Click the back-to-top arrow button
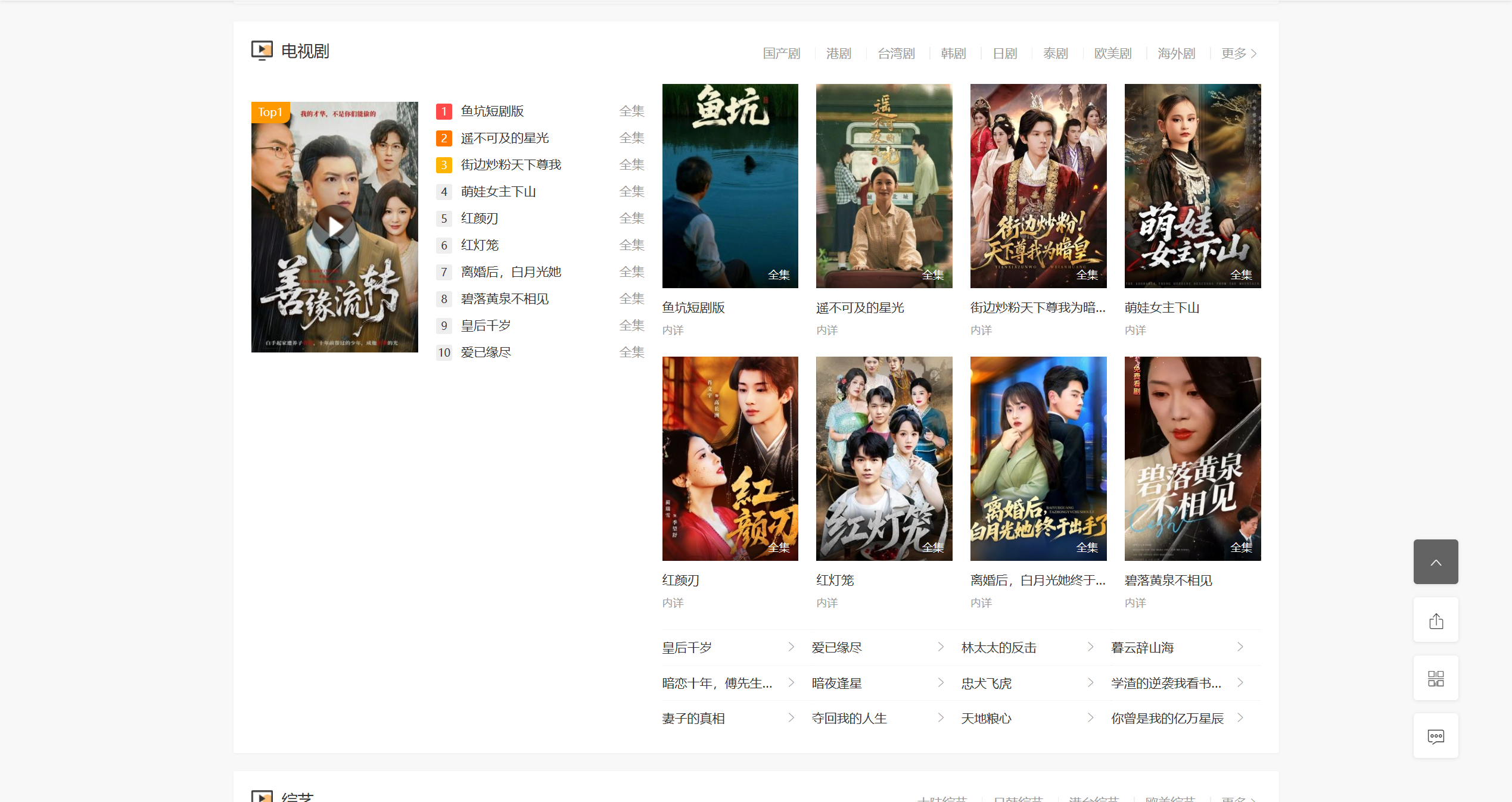This screenshot has width=1512, height=802. 1435,561
